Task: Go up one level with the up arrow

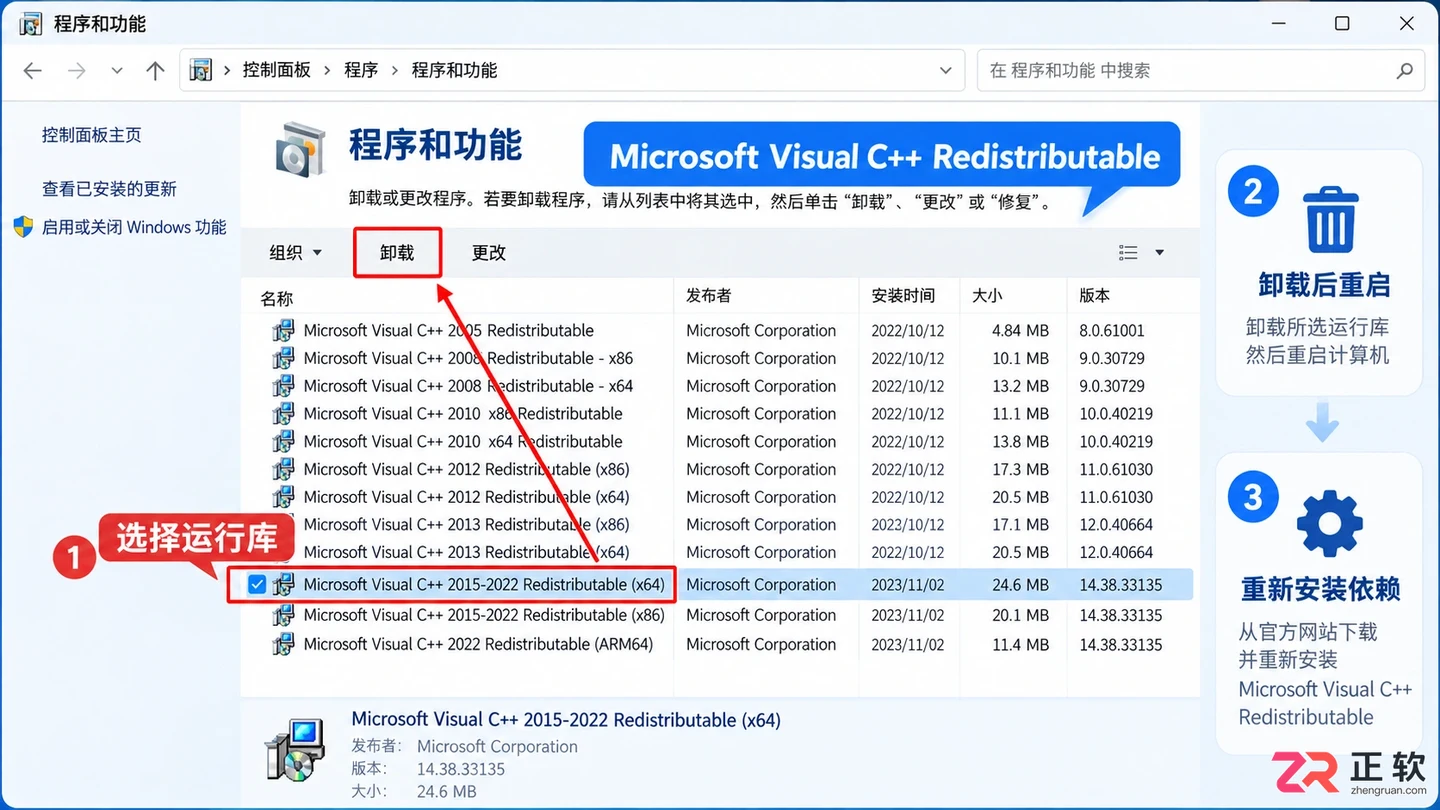Action: [155, 70]
